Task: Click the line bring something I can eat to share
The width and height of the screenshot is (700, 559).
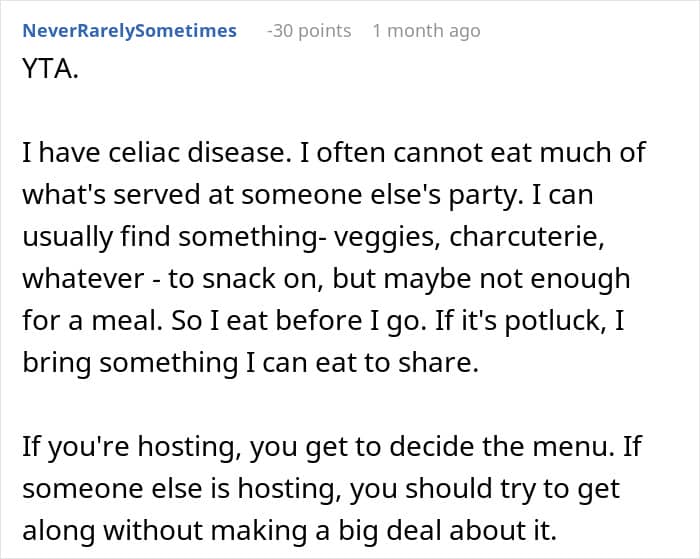Action: (x=250, y=363)
